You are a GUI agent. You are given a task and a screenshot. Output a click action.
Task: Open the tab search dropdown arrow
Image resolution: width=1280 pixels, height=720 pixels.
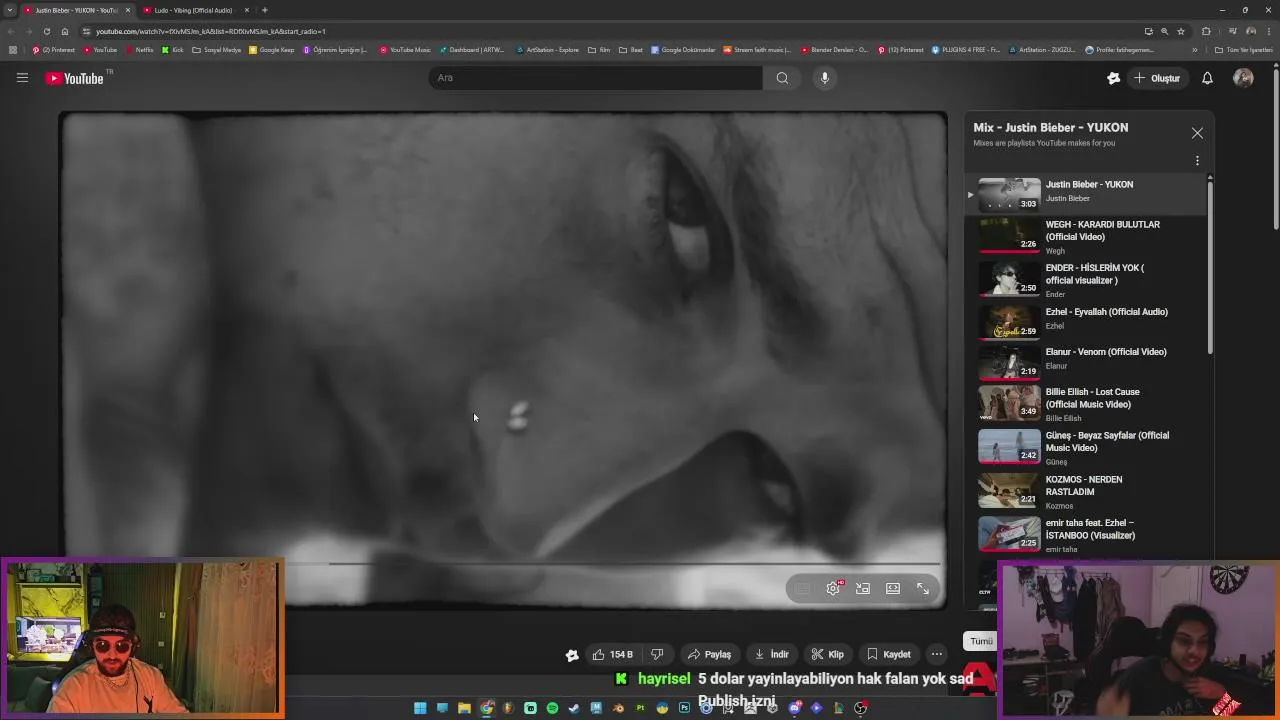coord(9,10)
